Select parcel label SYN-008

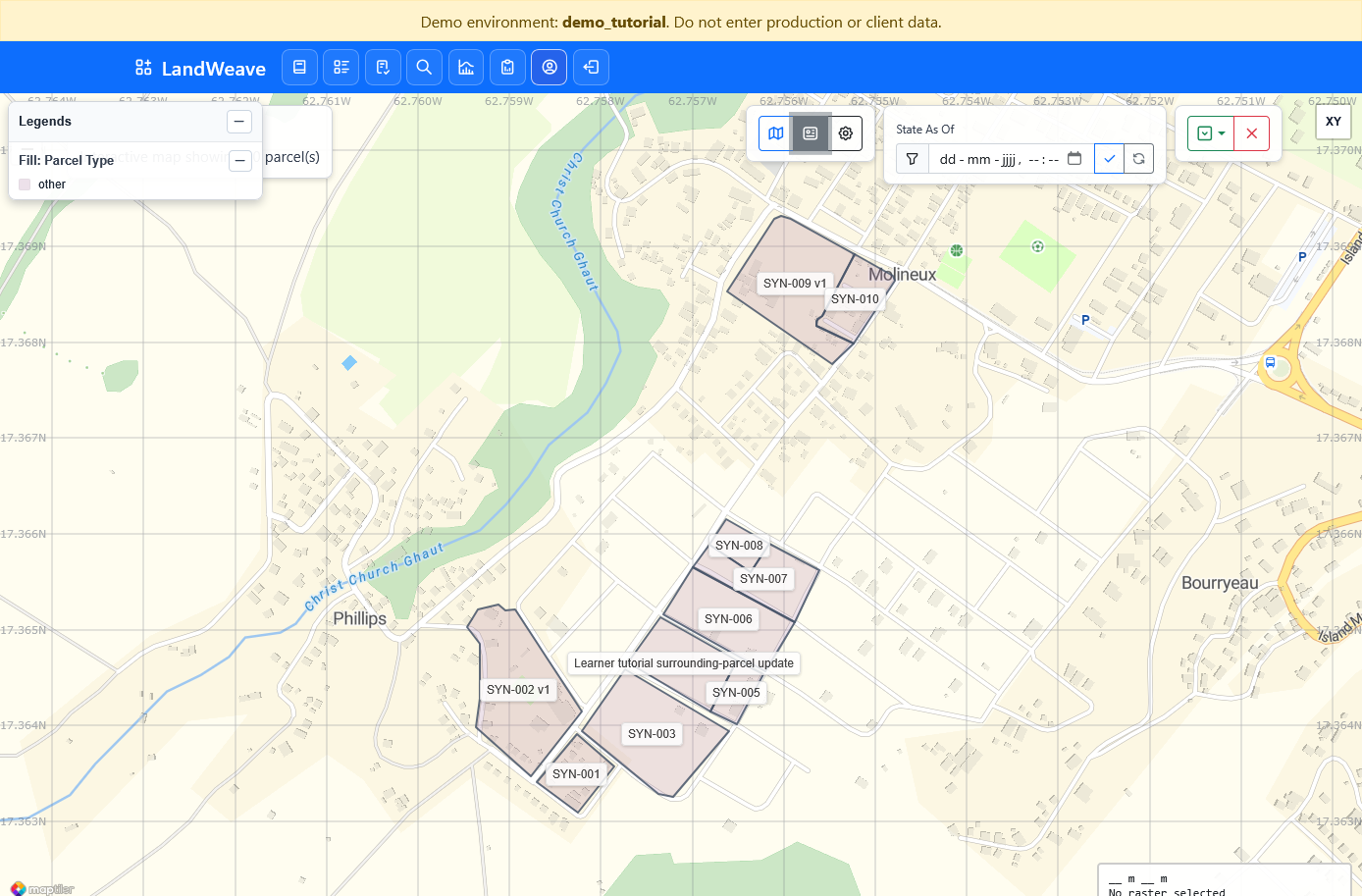(739, 546)
